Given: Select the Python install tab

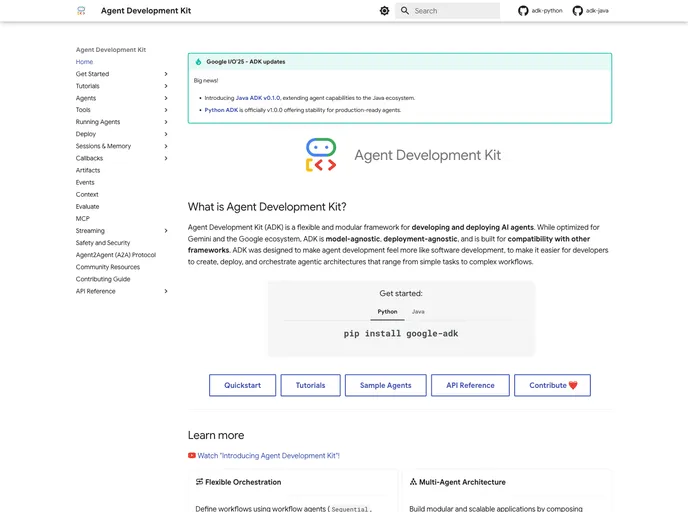Looking at the screenshot, I should pos(387,311).
